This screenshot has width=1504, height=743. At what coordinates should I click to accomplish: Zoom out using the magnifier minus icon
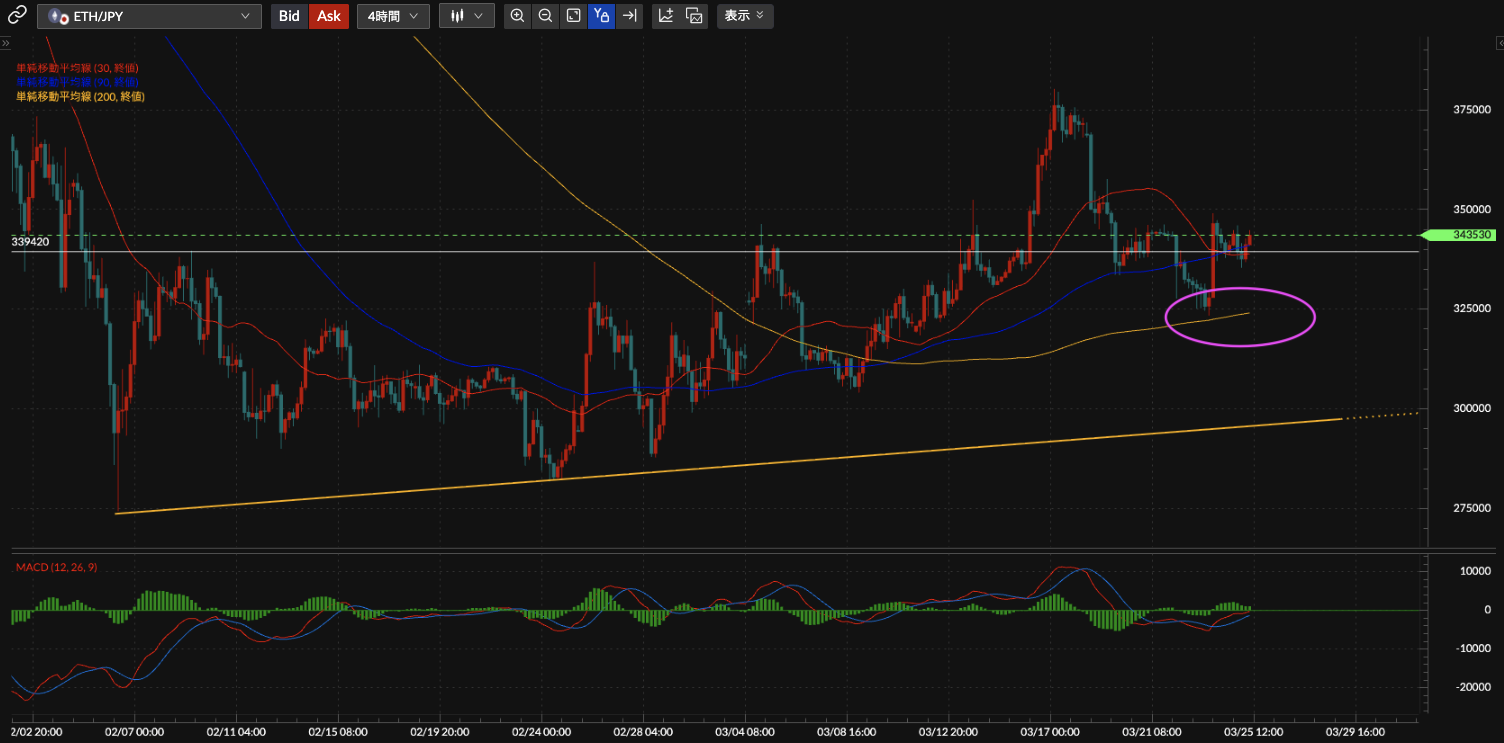click(545, 16)
